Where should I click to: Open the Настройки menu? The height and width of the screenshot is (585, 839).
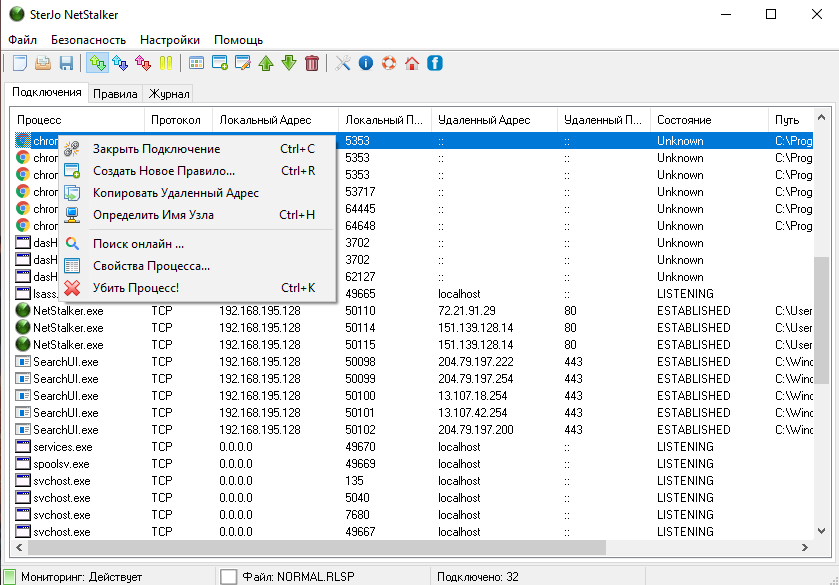(x=169, y=40)
